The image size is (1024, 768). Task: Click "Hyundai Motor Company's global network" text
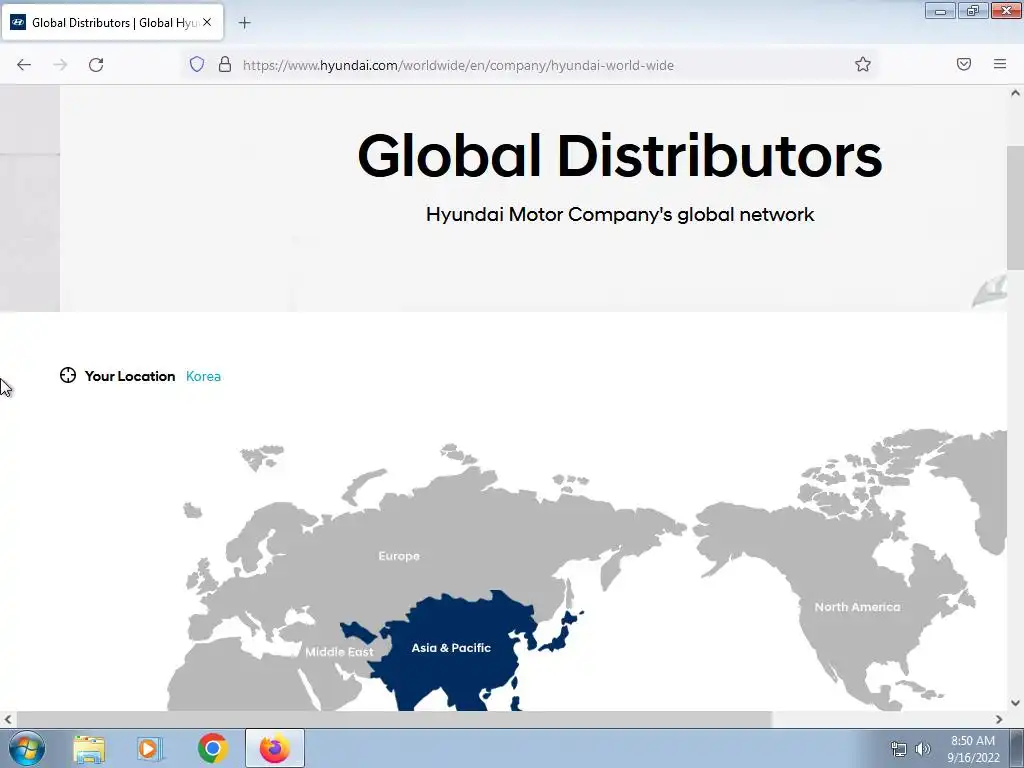coord(620,214)
